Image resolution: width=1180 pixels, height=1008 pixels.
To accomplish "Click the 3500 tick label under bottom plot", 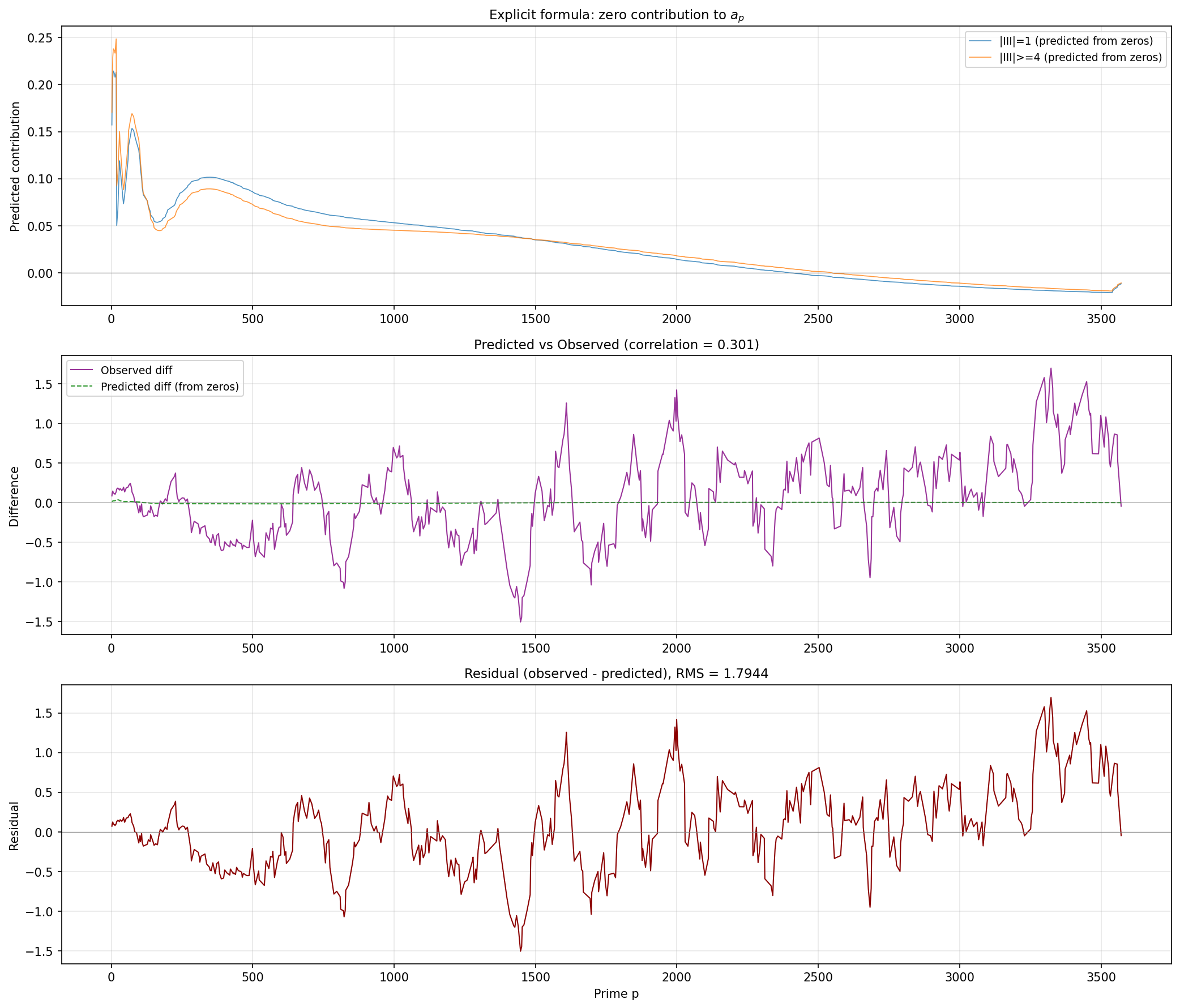I will pos(1101,978).
